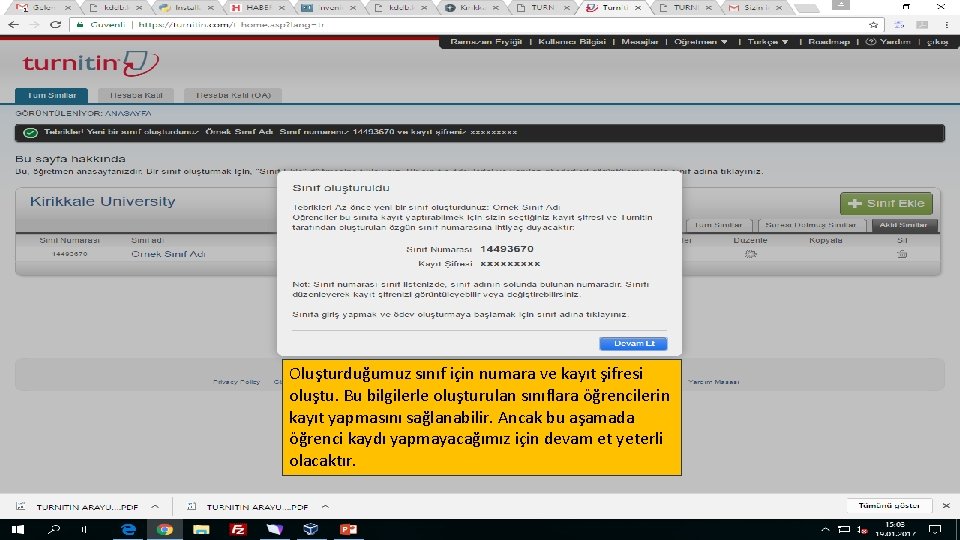Click the Kirikkale University heading
960x540 pixels.
click(103, 201)
